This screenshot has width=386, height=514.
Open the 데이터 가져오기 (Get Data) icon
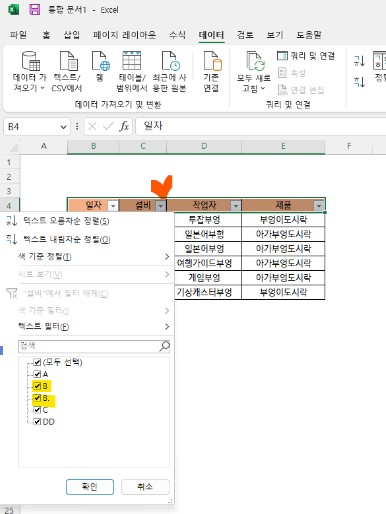30,61
